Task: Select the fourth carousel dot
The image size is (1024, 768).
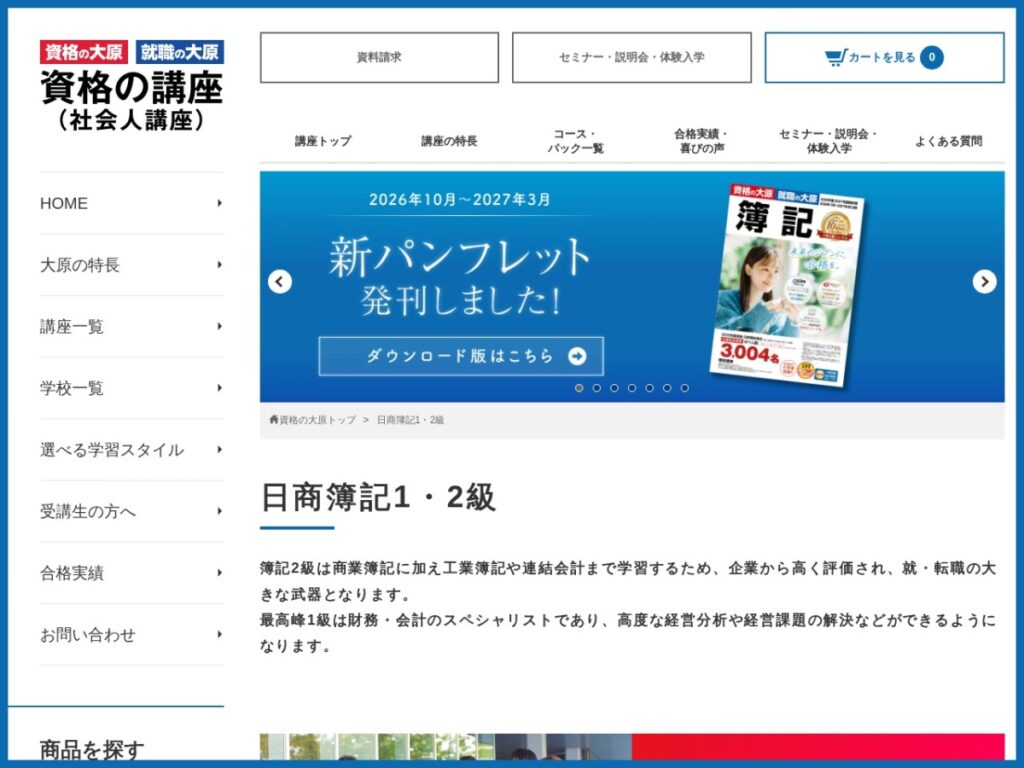Action: pyautogui.click(x=632, y=388)
